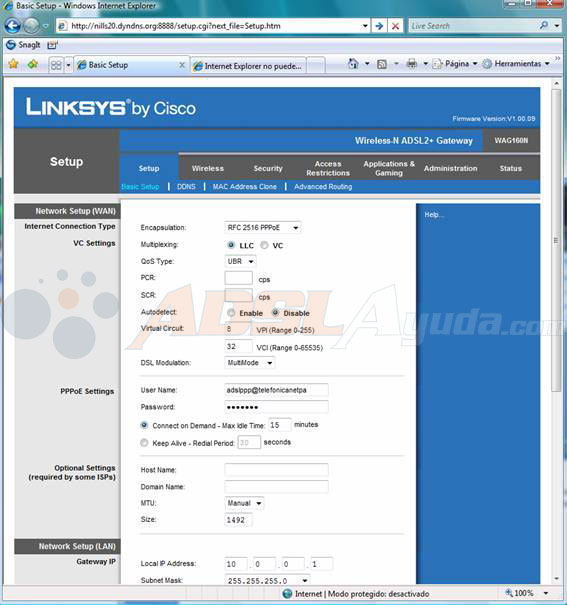
Task: Open the Subnet Mask 255.255.255.0 dropdown
Action: coord(268,580)
